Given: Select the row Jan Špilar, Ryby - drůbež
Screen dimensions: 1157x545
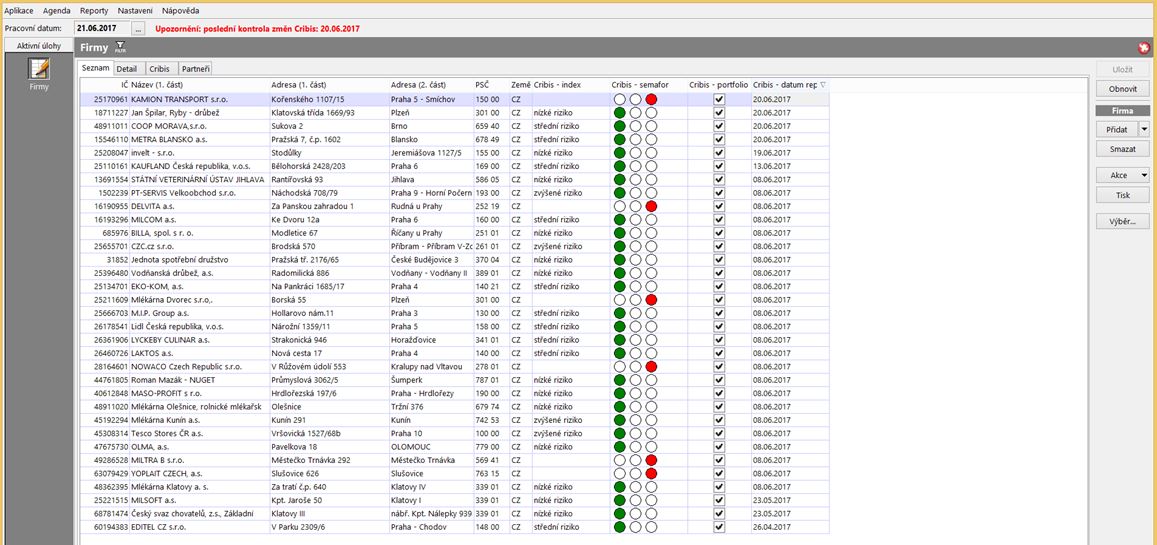Looking at the screenshot, I should pos(454,113).
